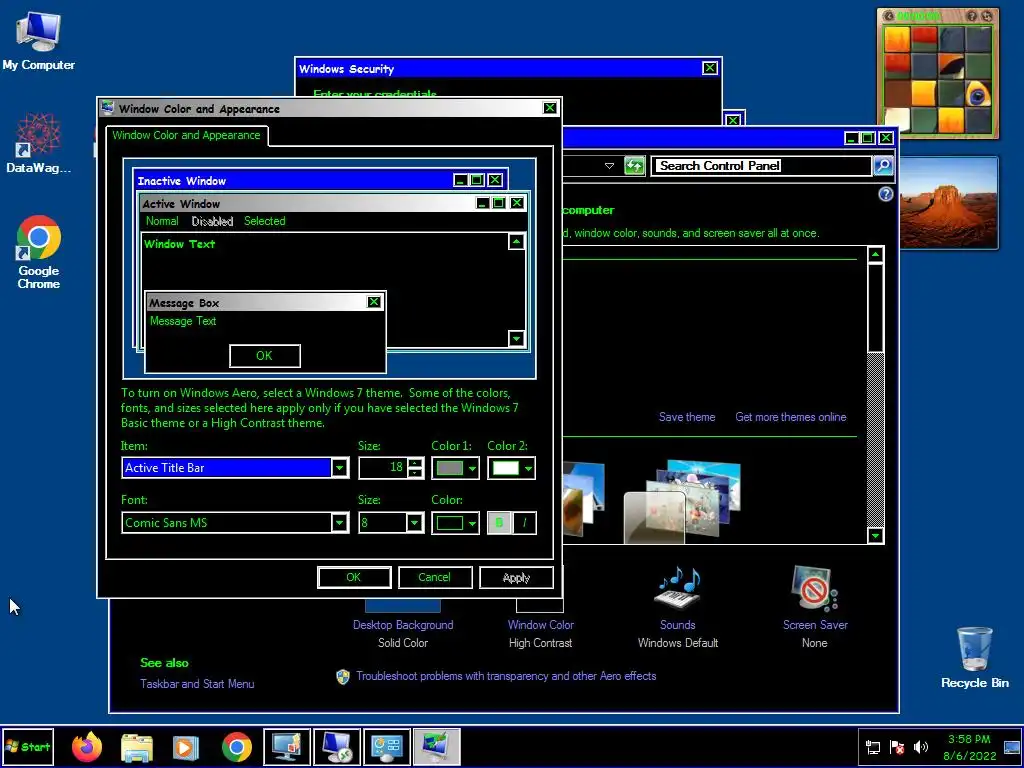Expand the Font dropdown showing Comic Sans MS

(x=340, y=522)
